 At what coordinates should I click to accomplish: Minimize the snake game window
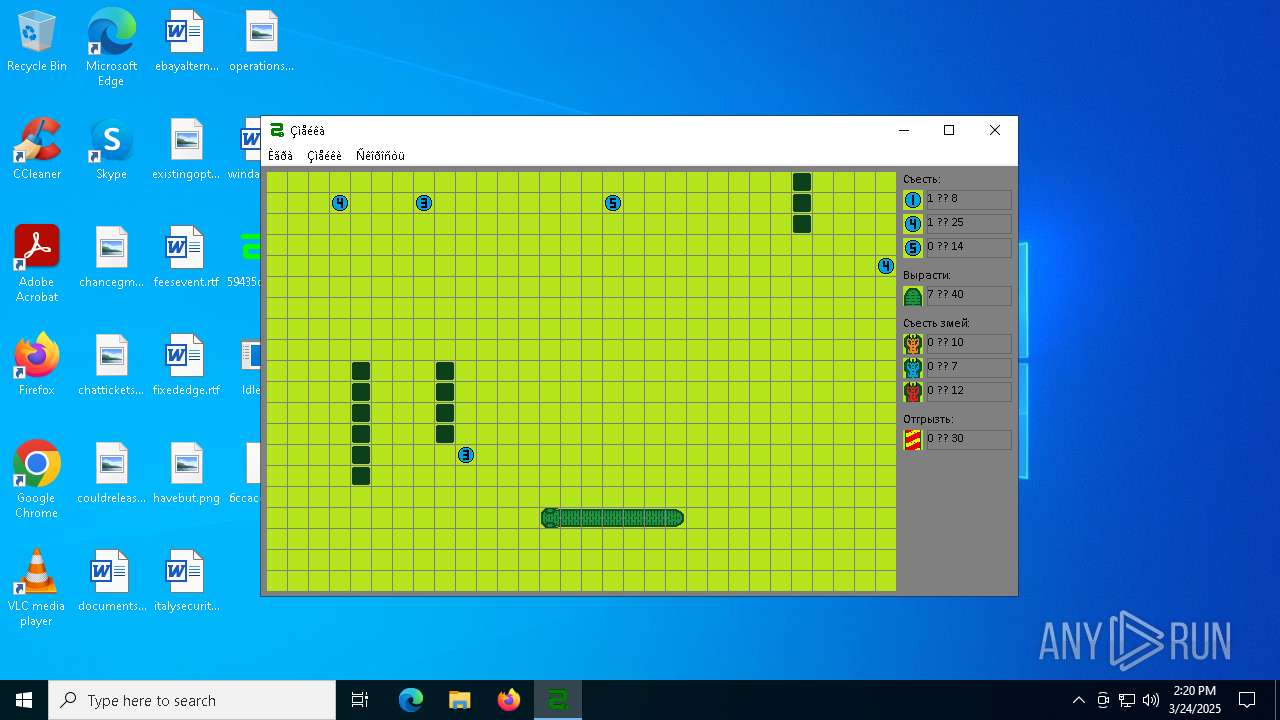click(904, 130)
